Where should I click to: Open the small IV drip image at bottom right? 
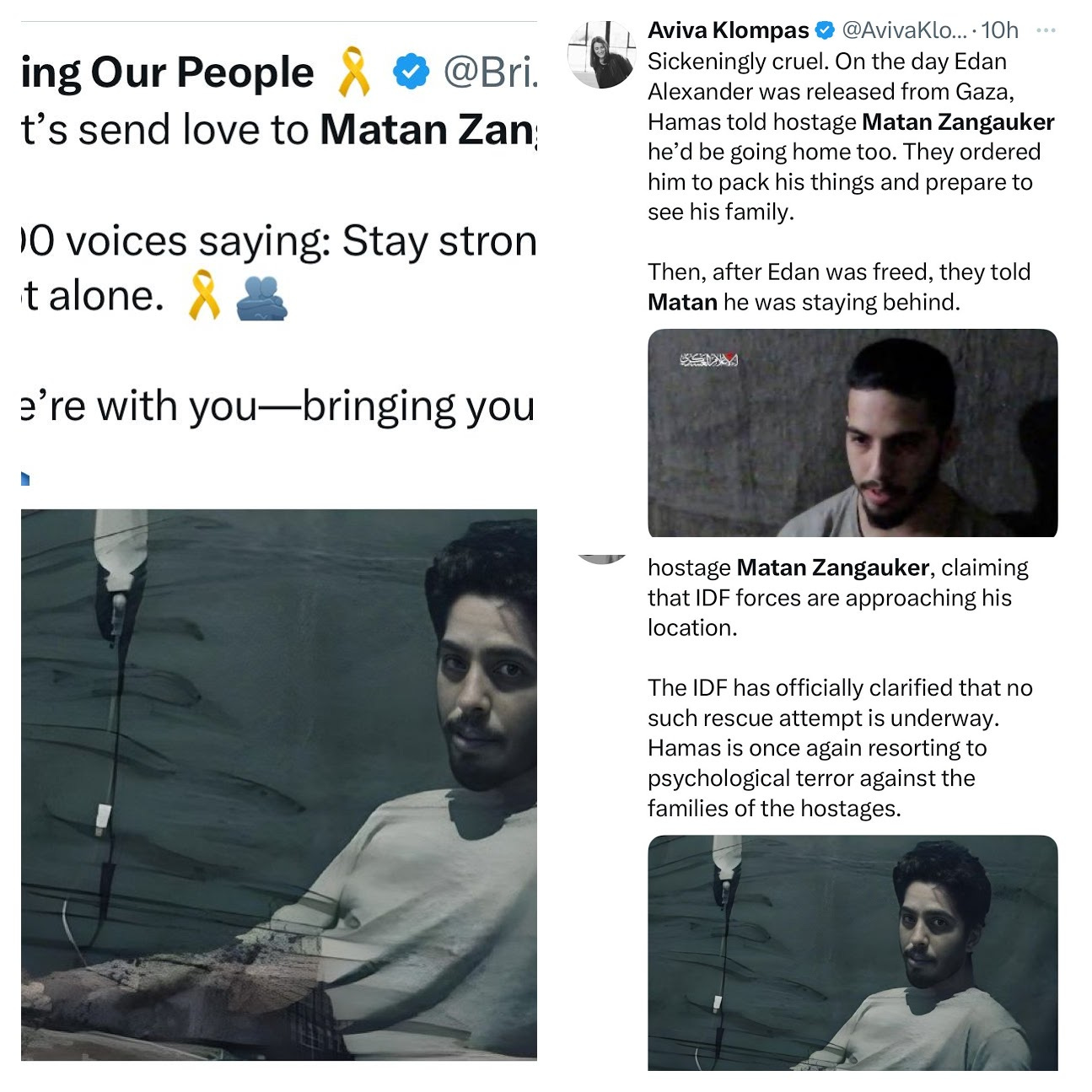coord(853,953)
